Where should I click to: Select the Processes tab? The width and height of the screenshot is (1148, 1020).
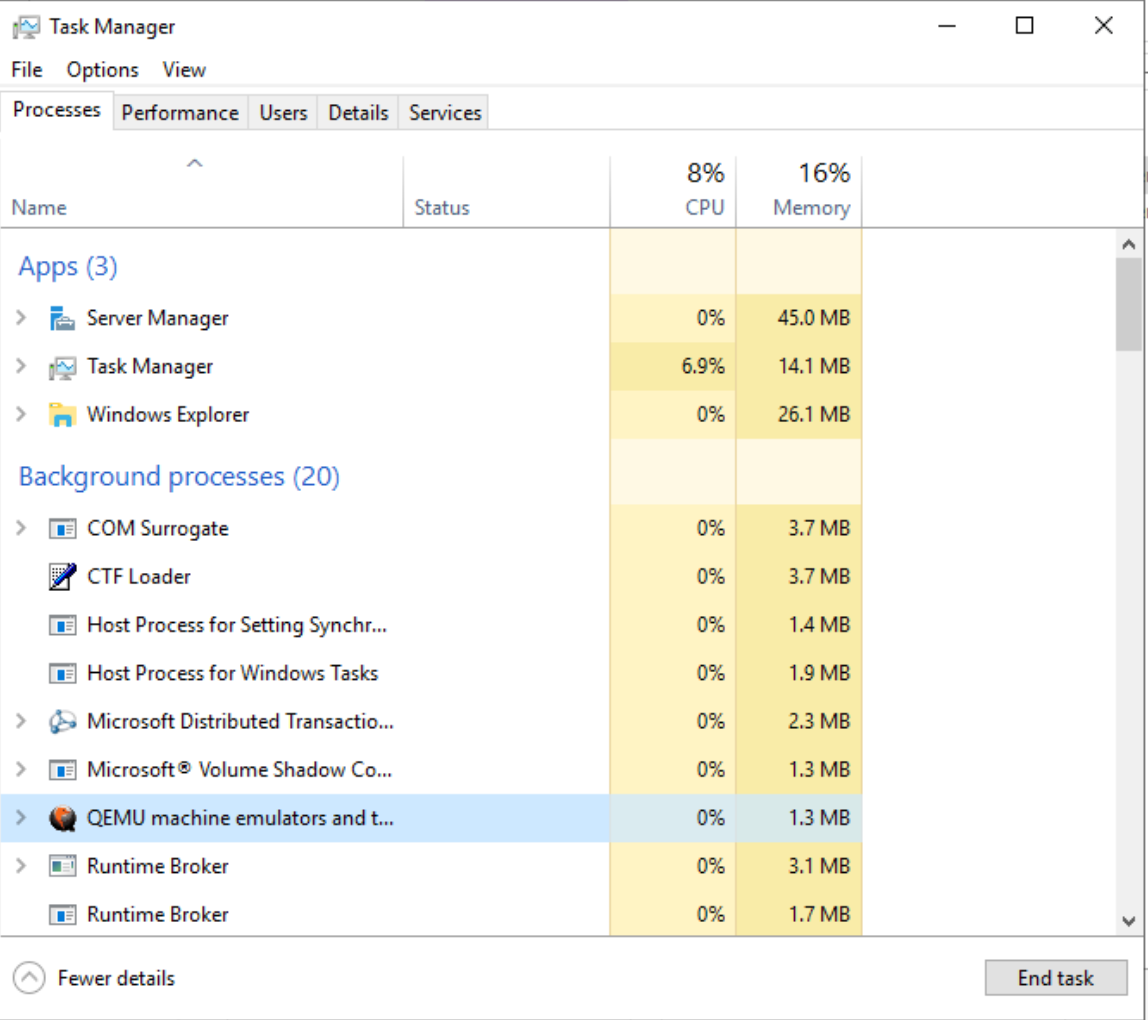tap(57, 110)
